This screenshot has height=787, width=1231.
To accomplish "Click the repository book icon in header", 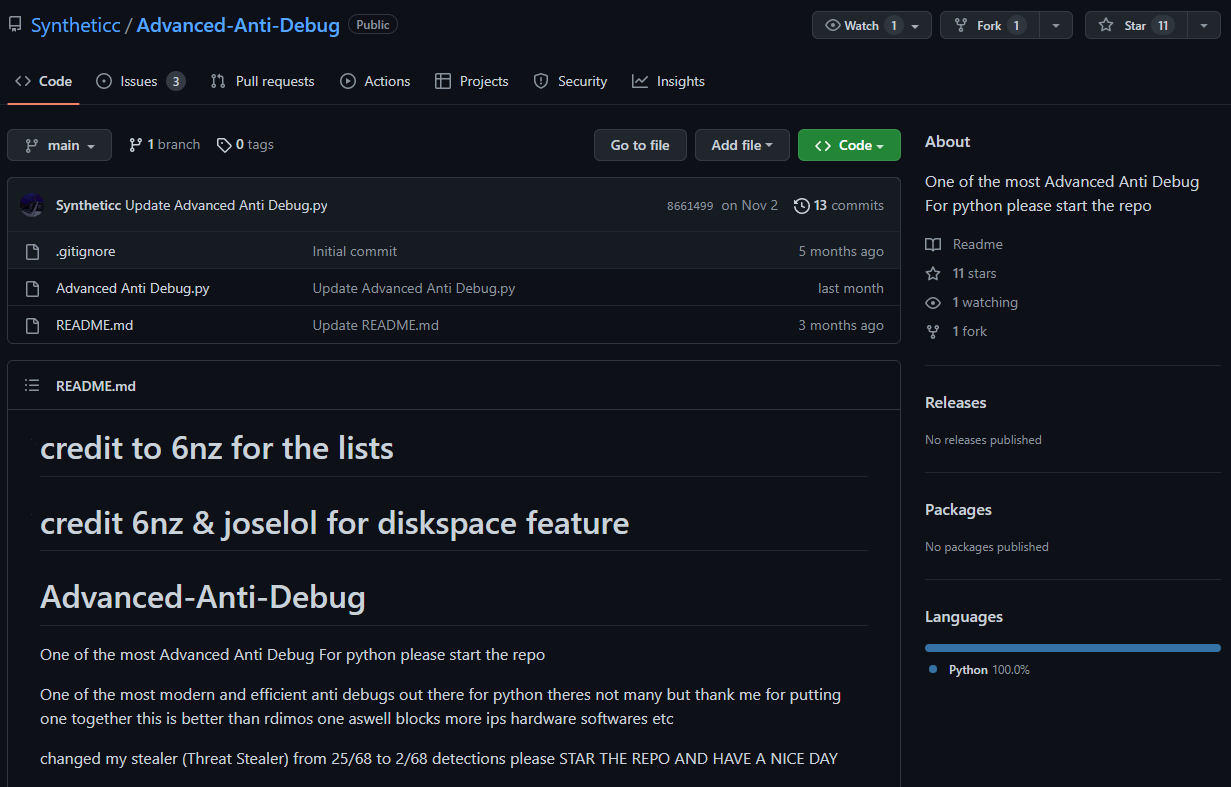I will tap(14, 23).
